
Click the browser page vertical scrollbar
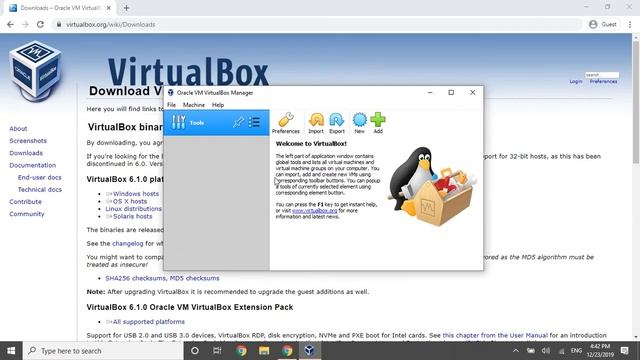pyautogui.click(x=636, y=102)
